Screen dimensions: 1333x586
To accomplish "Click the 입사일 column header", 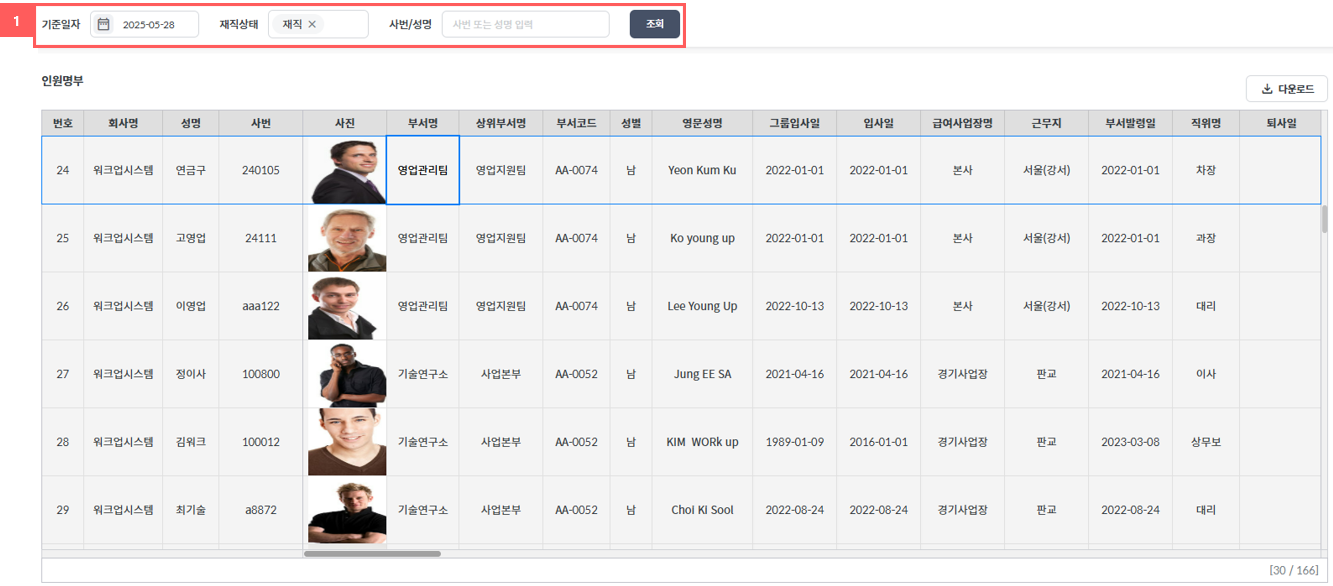I will point(879,123).
